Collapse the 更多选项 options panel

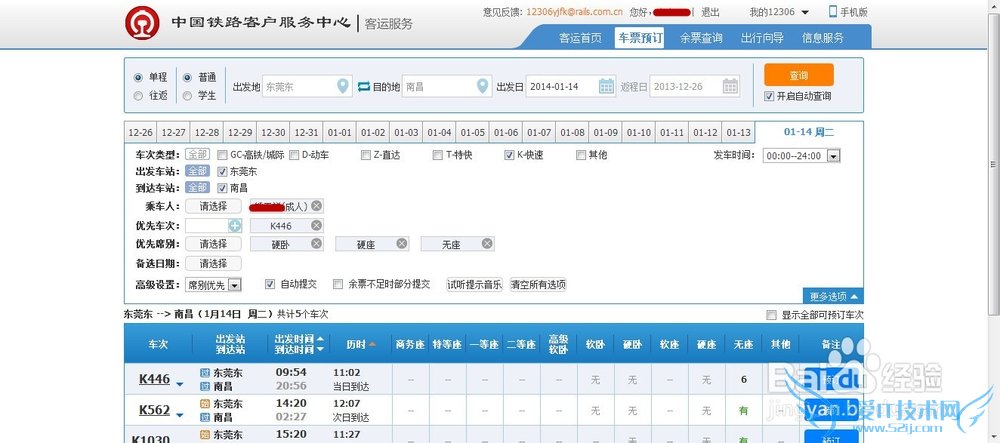(833, 296)
